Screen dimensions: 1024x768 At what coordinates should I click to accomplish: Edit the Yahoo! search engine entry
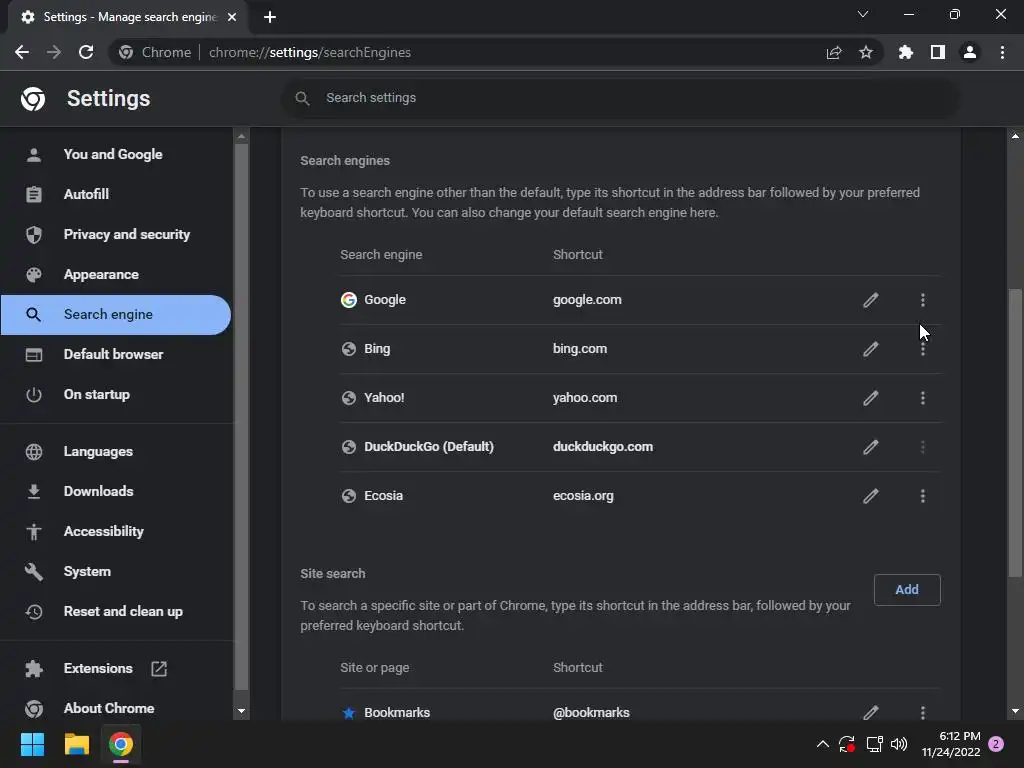click(x=871, y=398)
